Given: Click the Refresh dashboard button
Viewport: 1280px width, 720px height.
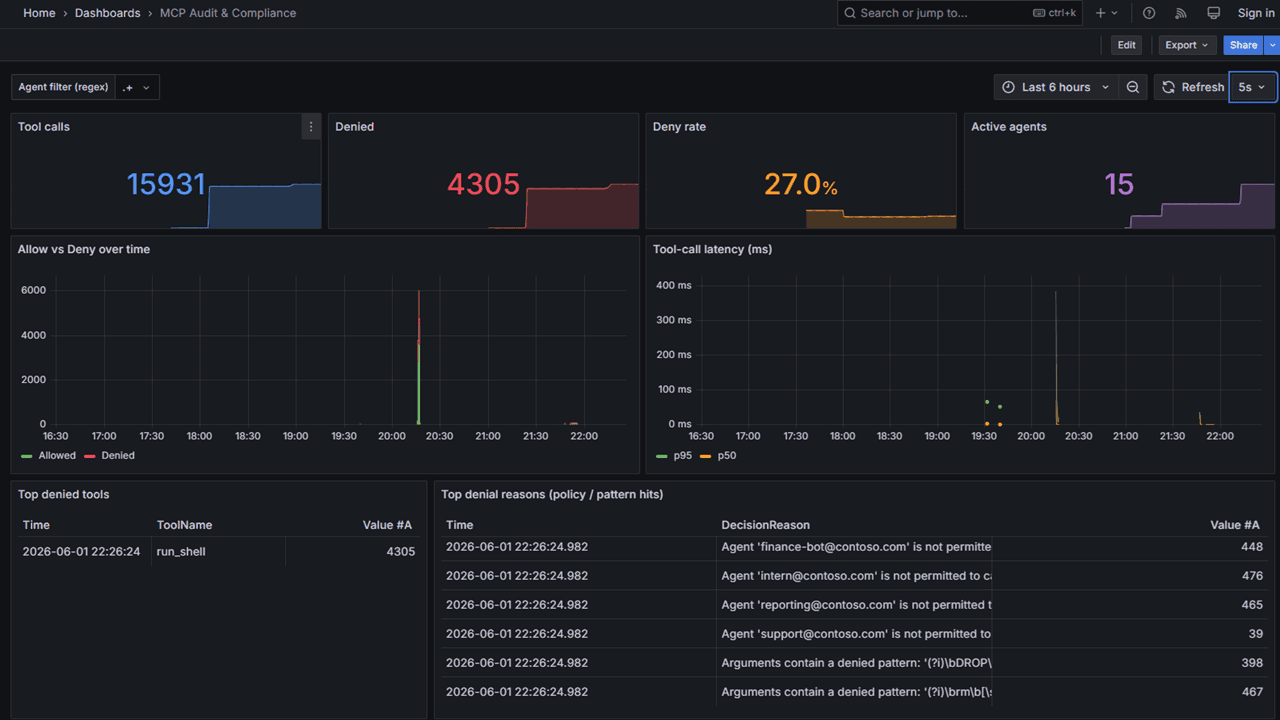Looking at the screenshot, I should (1192, 87).
